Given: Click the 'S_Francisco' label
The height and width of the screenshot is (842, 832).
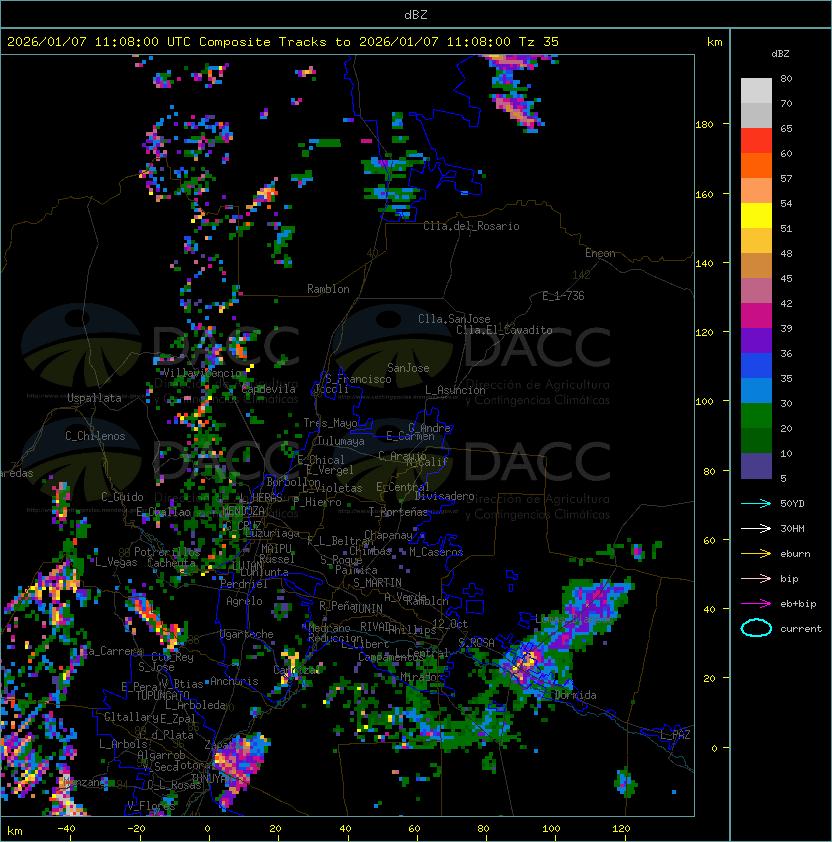Looking at the screenshot, I should pos(358,379).
